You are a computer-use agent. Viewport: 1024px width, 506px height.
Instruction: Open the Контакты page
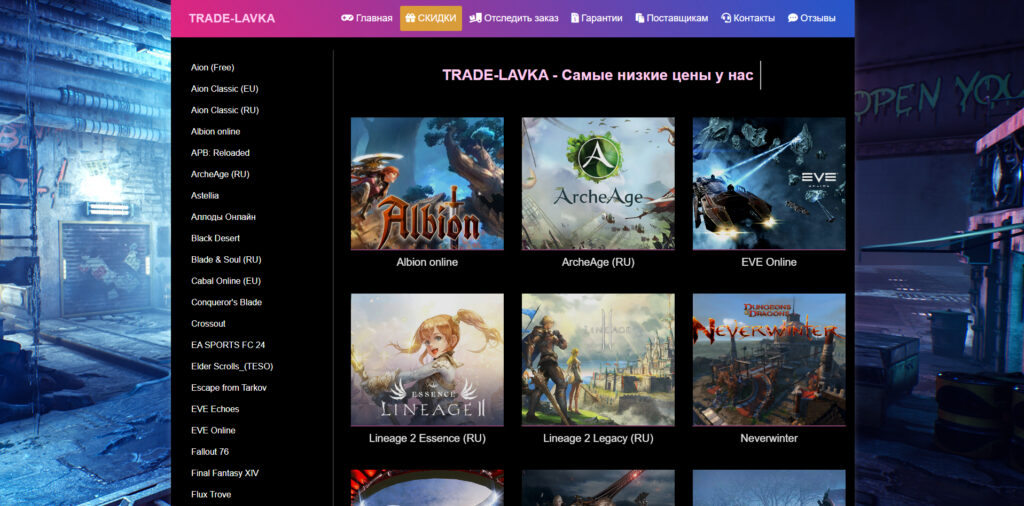coord(748,18)
